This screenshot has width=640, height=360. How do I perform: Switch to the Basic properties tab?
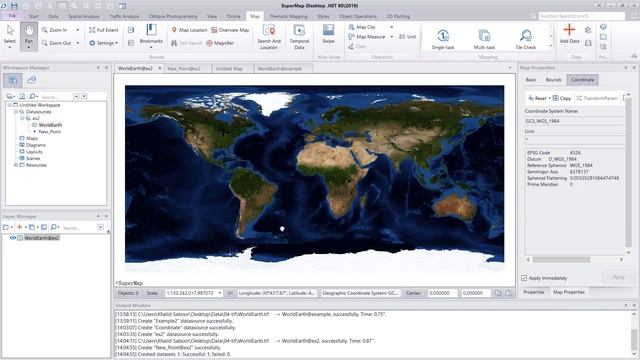point(531,80)
